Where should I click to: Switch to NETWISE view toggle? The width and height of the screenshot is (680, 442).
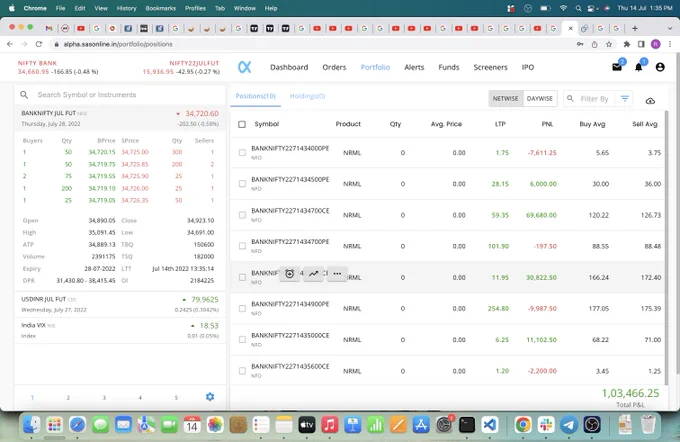[506, 98]
